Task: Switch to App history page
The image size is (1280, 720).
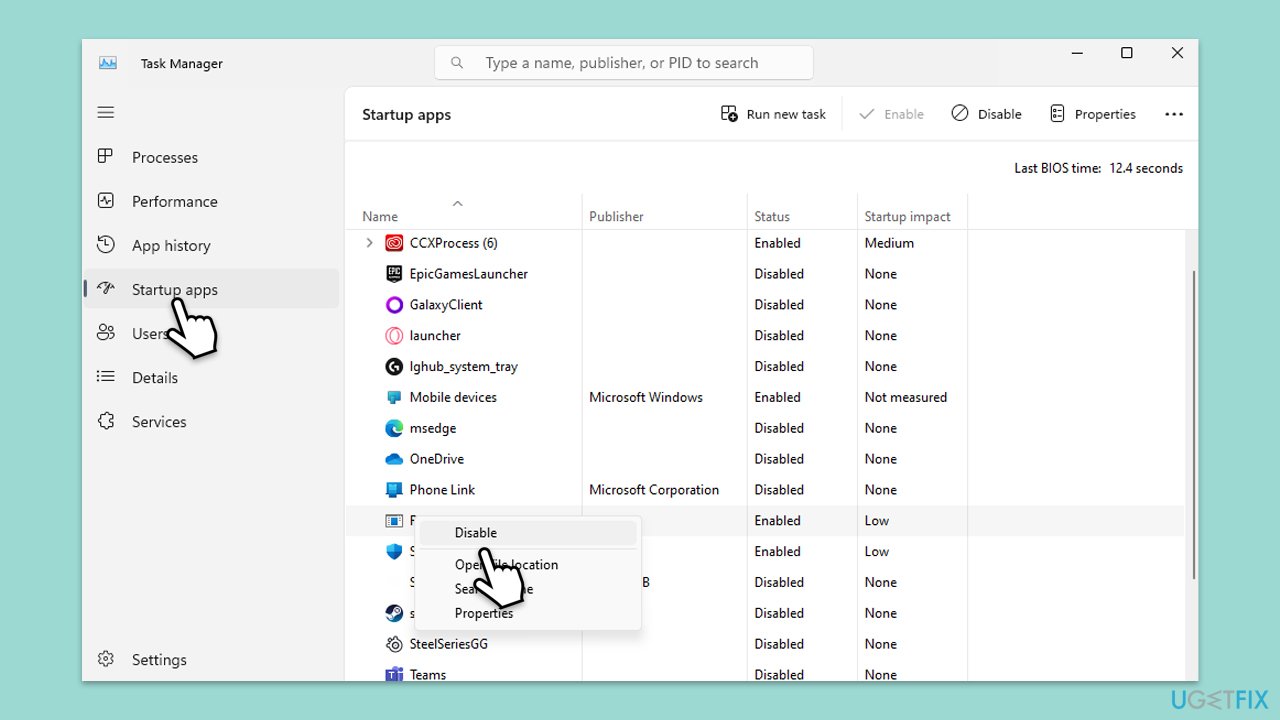Action: [171, 245]
